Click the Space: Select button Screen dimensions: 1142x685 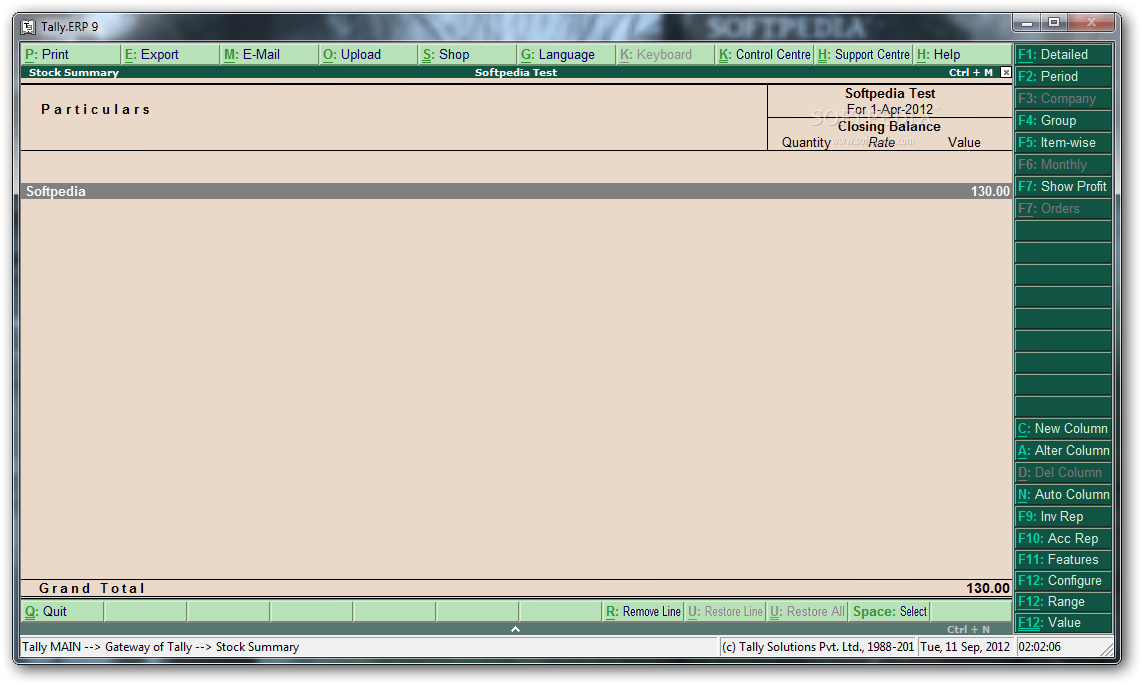890,611
